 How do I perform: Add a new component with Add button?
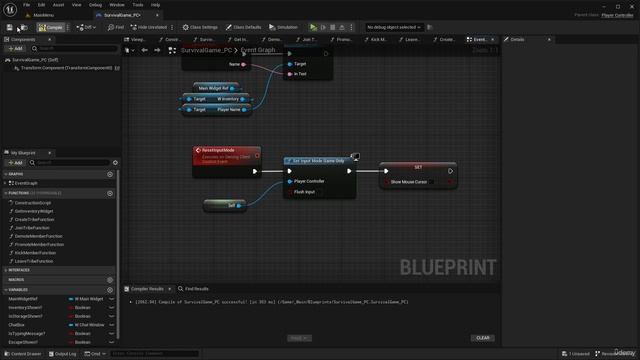16,49
